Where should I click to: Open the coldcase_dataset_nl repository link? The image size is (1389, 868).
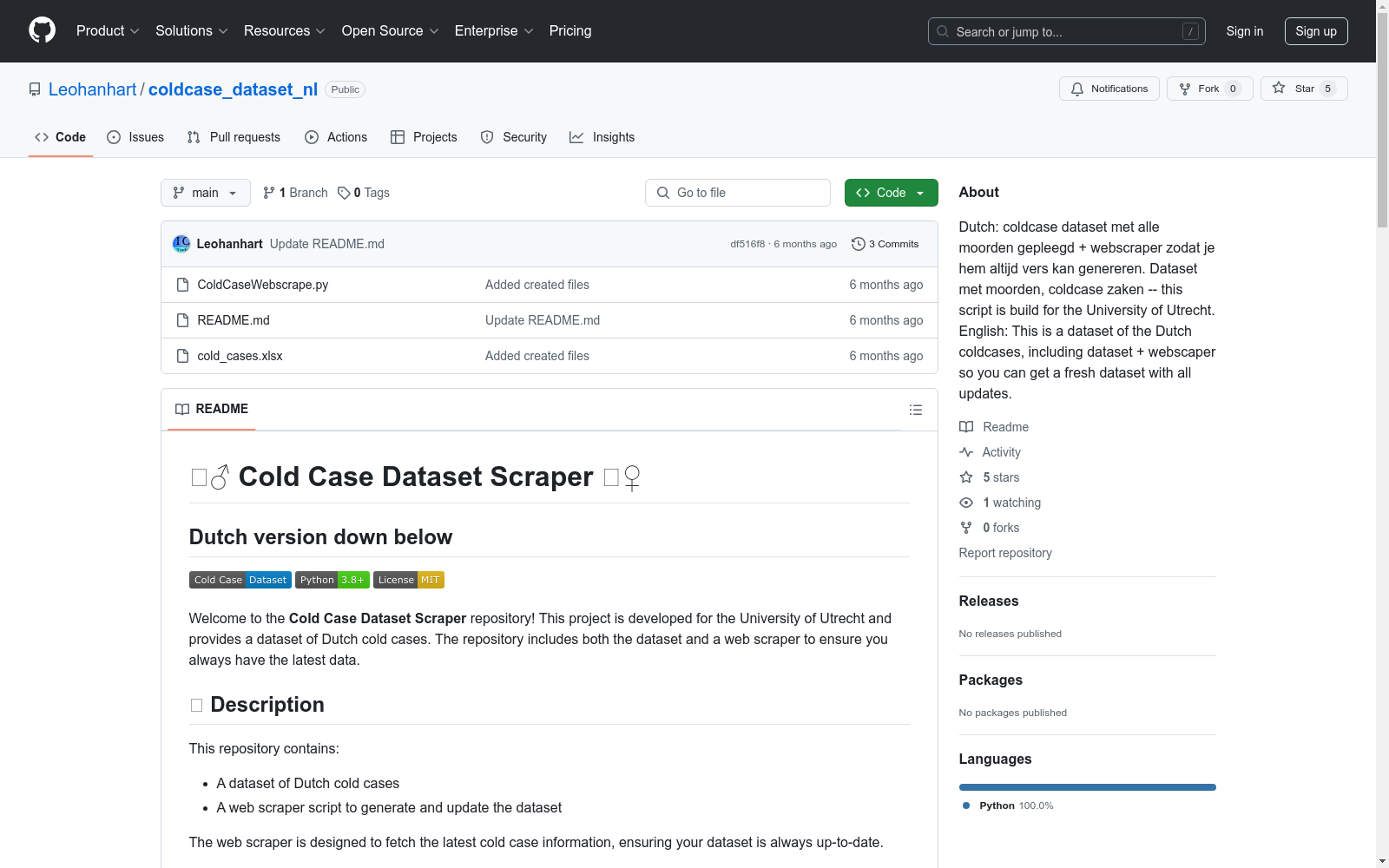pos(234,89)
